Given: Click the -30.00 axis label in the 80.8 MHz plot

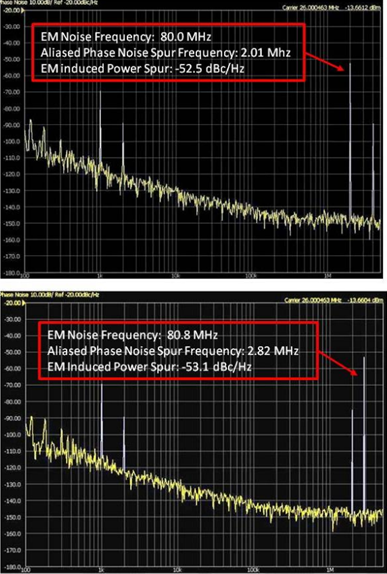Looking at the screenshot, I should pyautogui.click(x=12, y=319).
